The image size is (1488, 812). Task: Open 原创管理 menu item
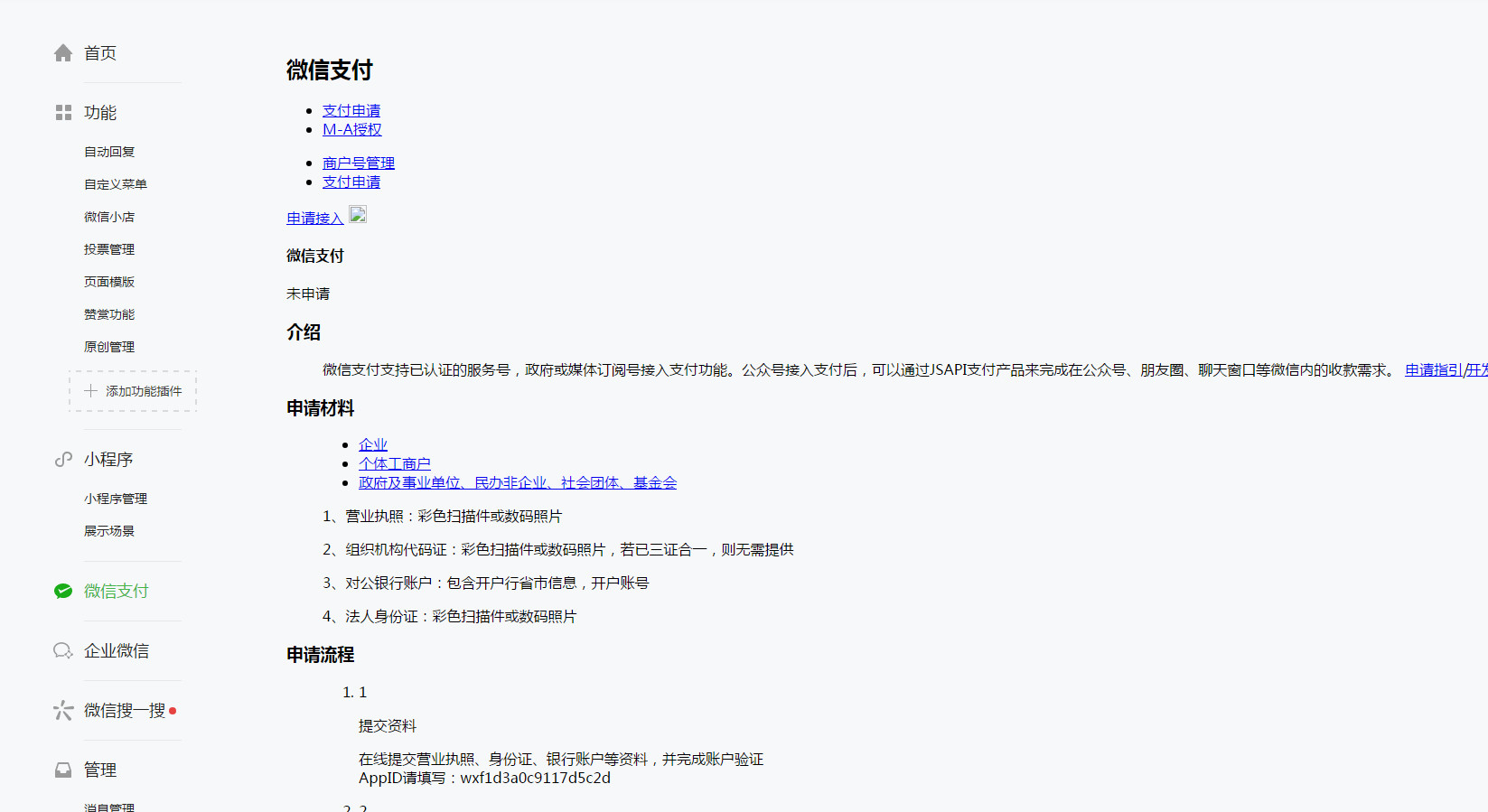coord(109,347)
